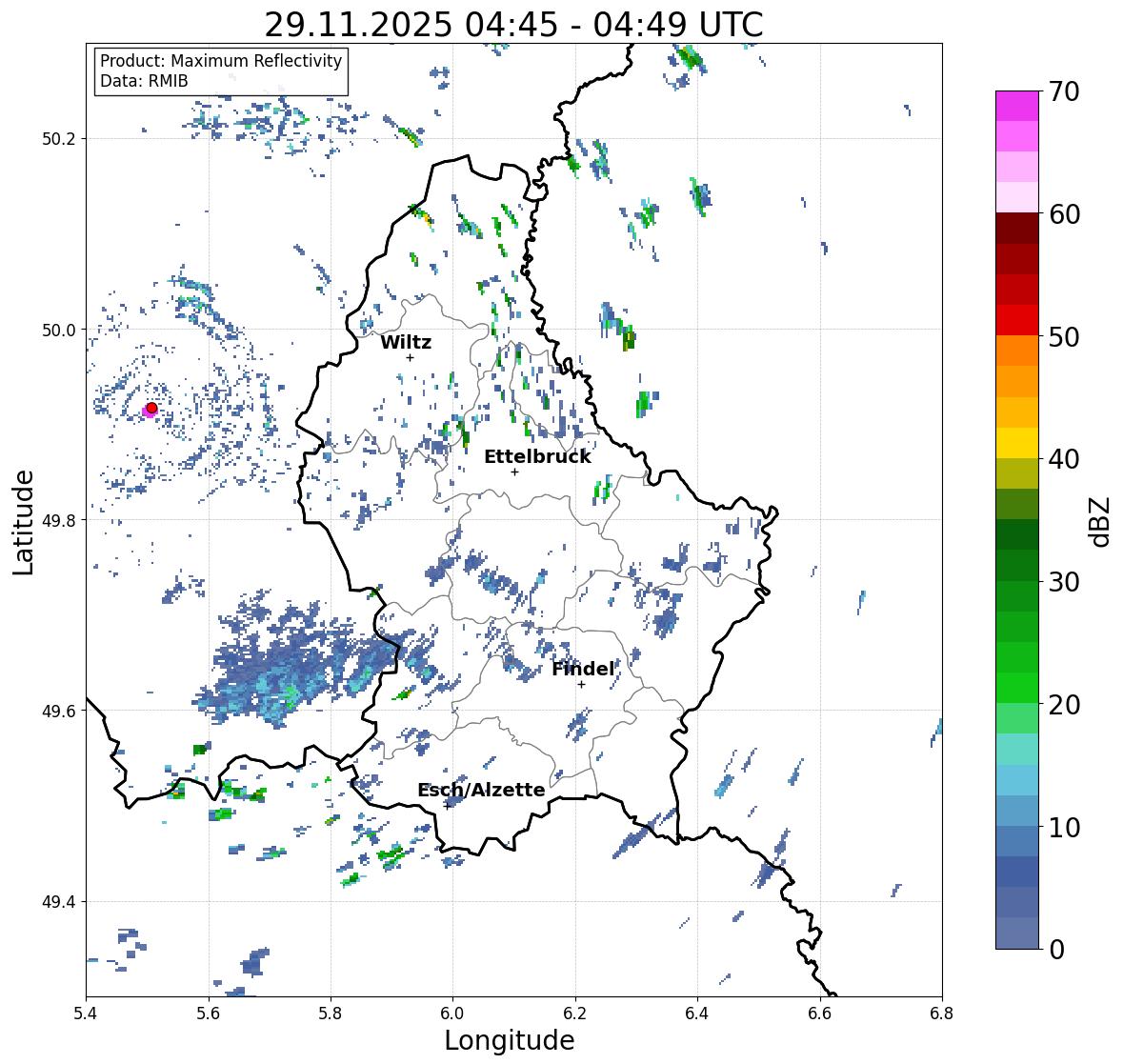The height and width of the screenshot is (1064, 1123).
Task: Click the colorbar tick label 70
Action: point(1064,91)
